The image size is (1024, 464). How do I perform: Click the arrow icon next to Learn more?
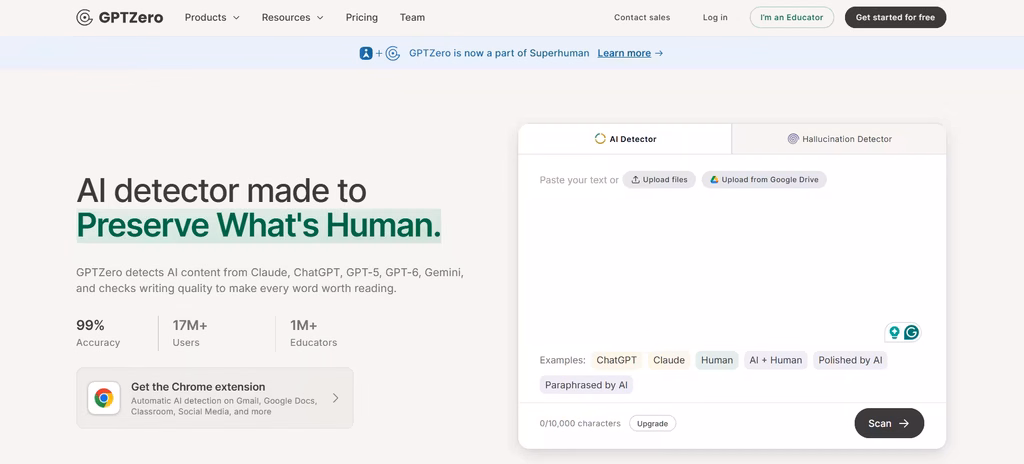point(659,54)
